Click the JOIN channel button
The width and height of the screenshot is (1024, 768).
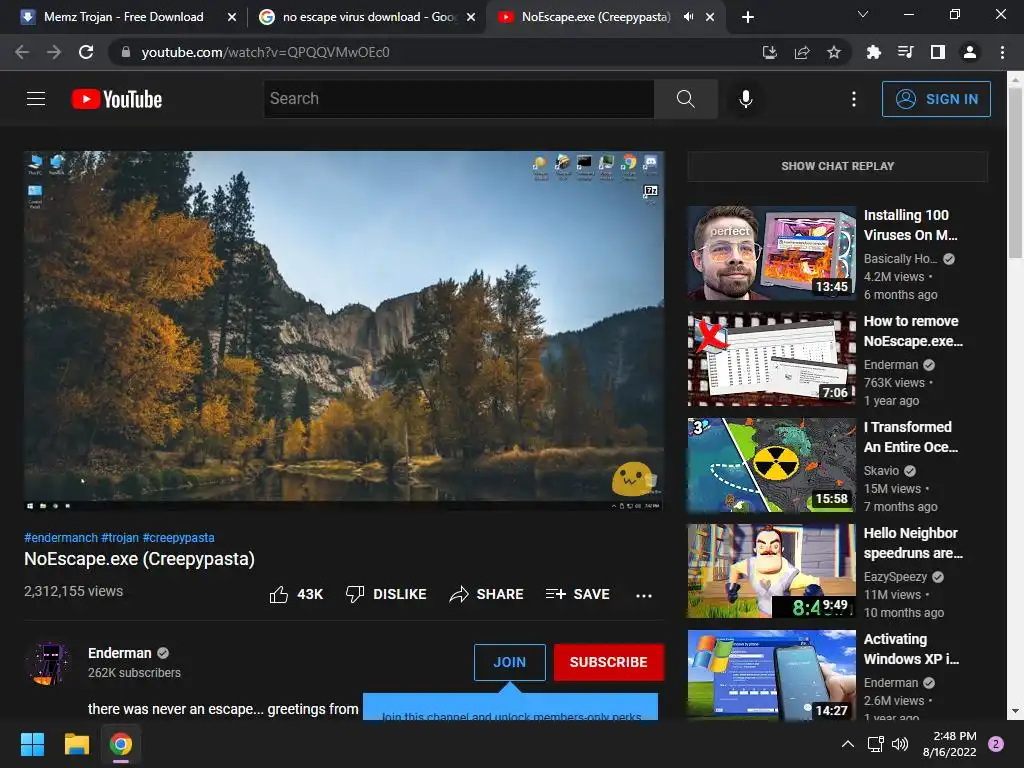509,662
